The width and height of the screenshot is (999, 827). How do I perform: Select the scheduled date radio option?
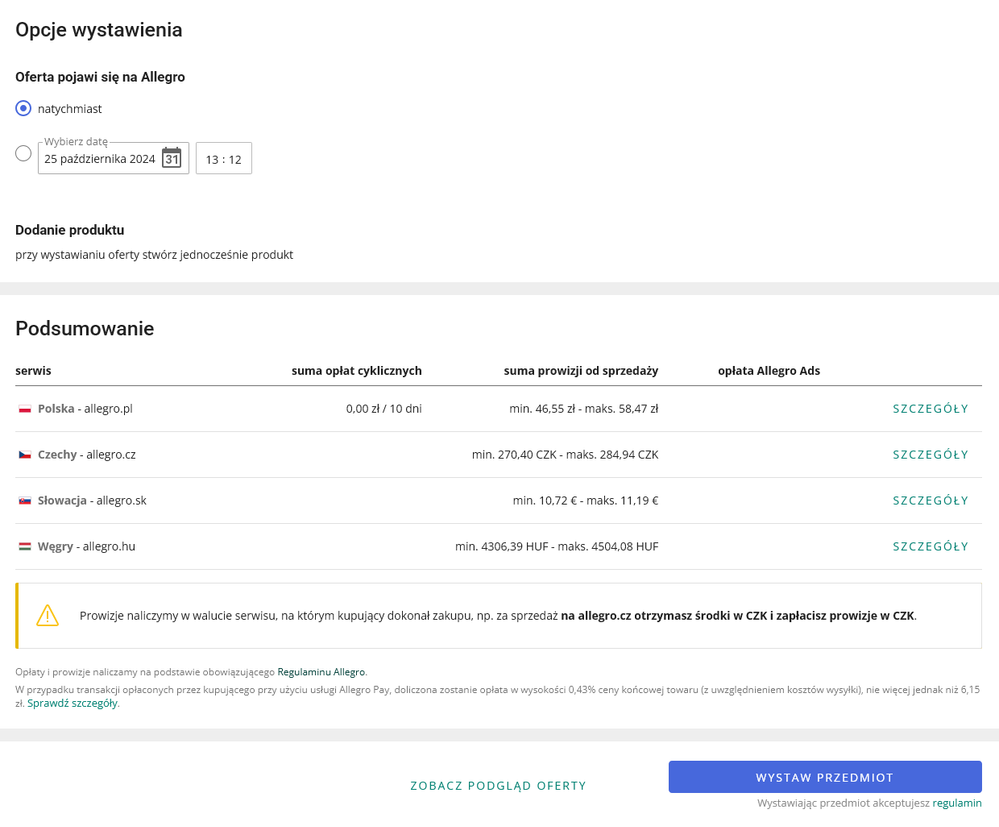(23, 154)
